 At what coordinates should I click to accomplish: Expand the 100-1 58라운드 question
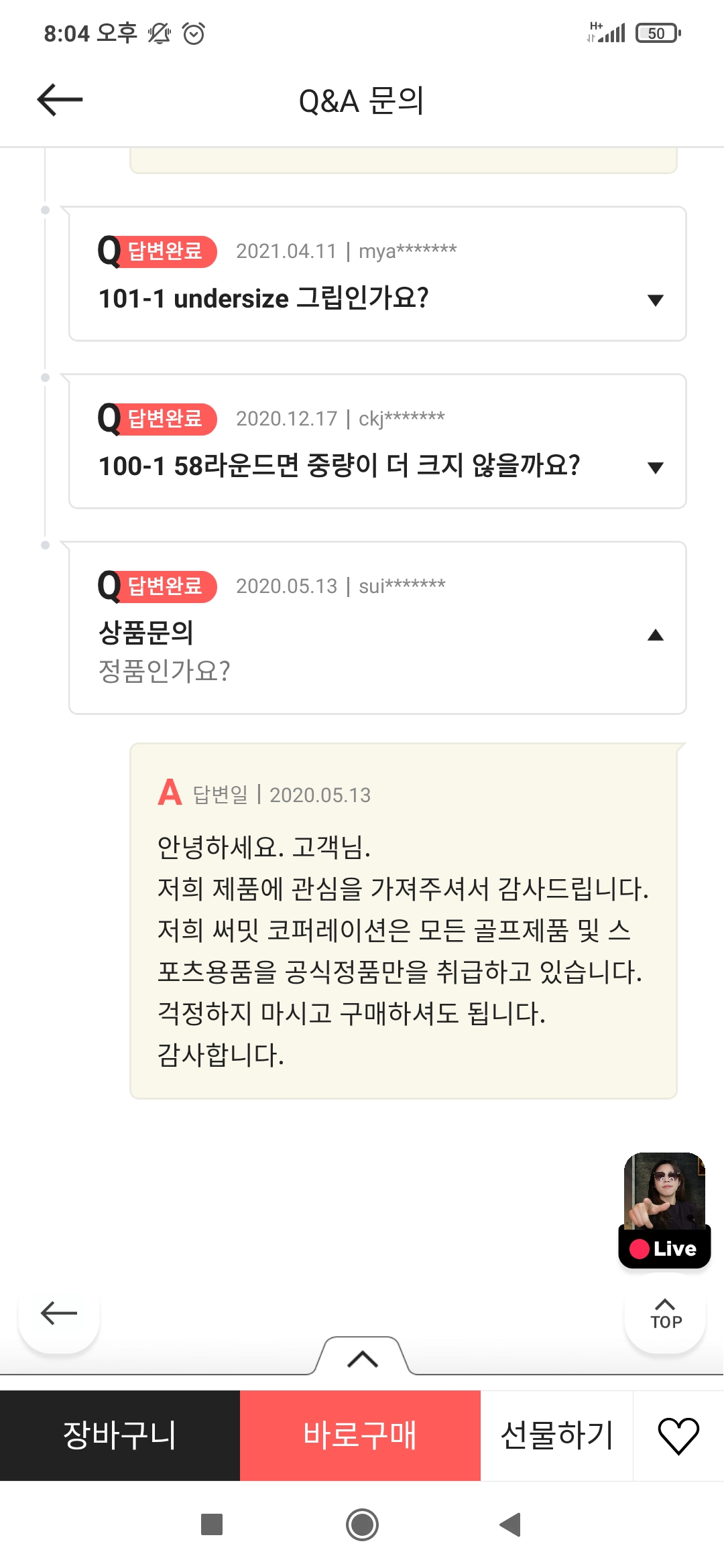[655, 467]
